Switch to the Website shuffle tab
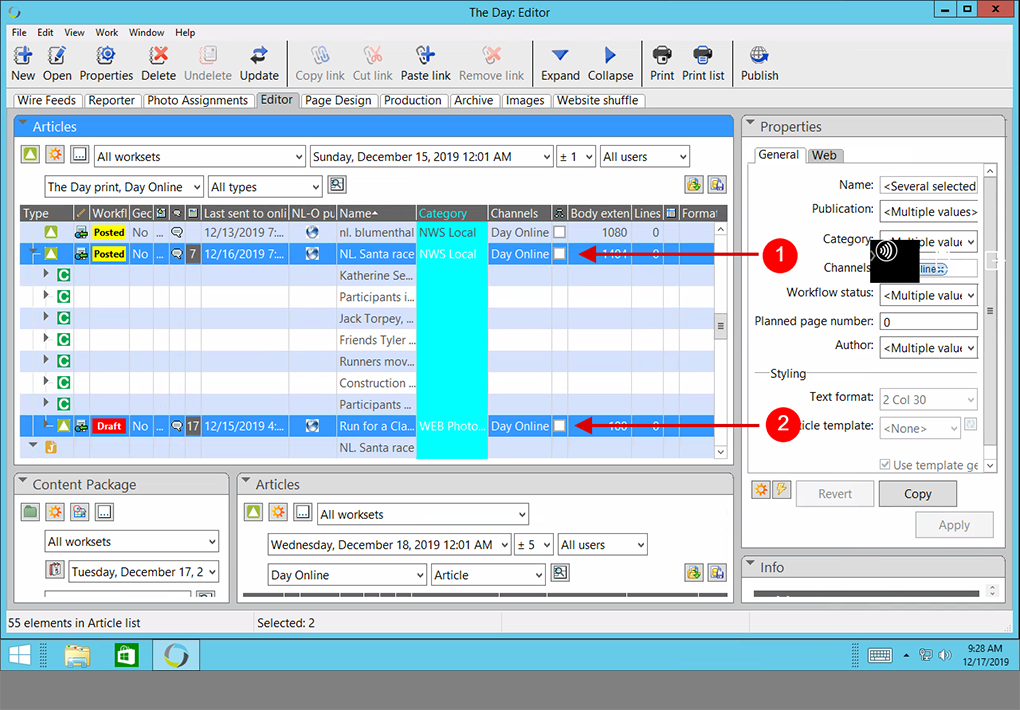The width and height of the screenshot is (1020, 710). tap(597, 100)
